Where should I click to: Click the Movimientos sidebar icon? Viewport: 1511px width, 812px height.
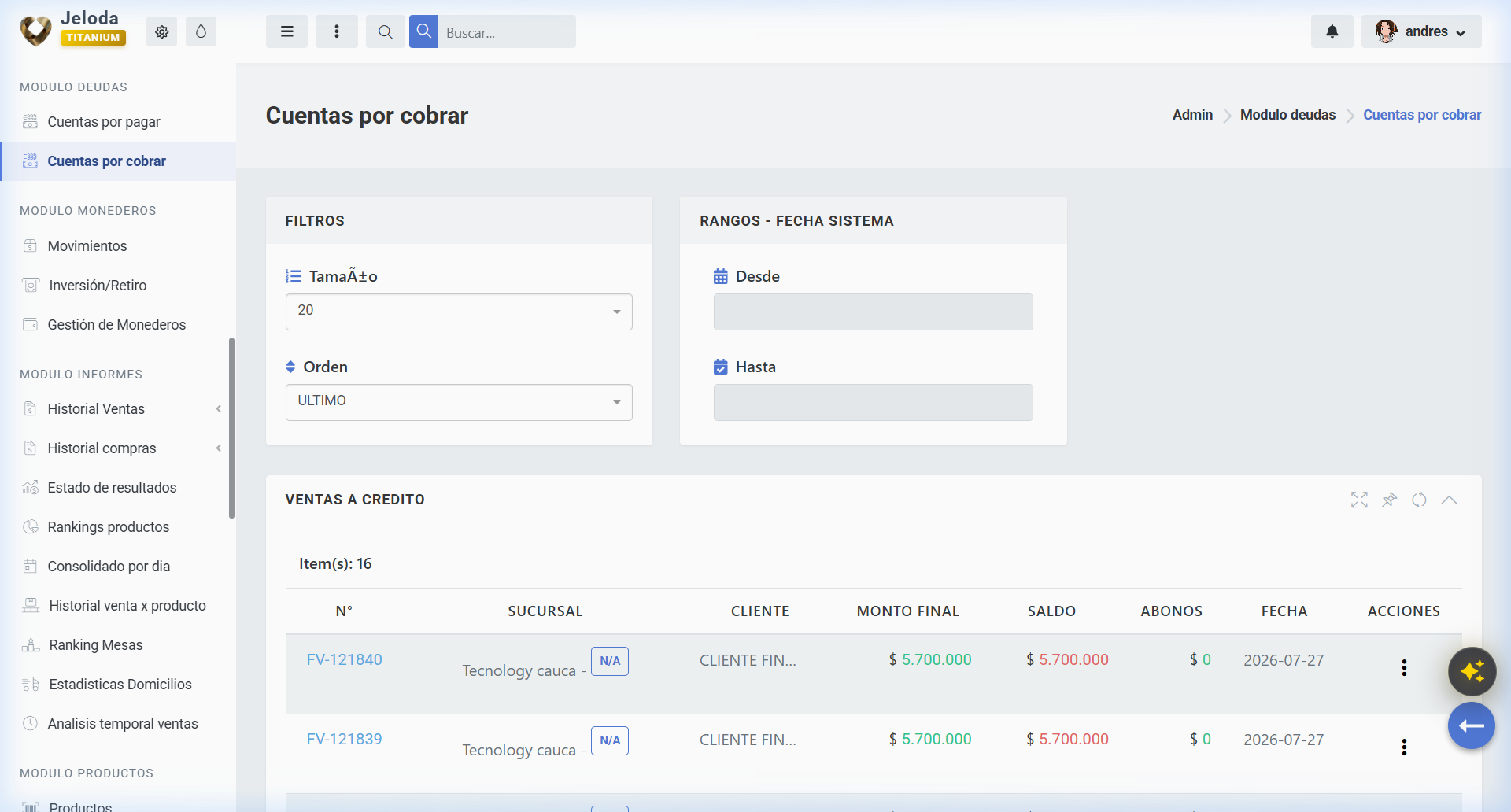click(x=30, y=245)
